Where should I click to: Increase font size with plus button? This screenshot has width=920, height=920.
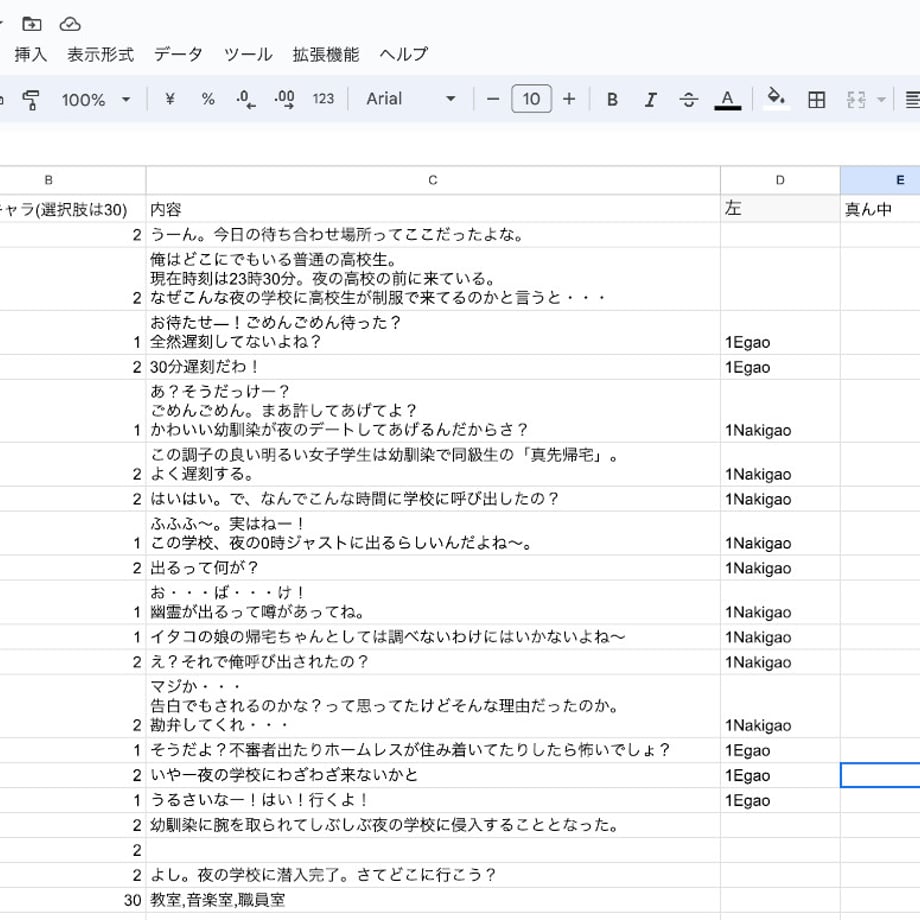point(569,99)
